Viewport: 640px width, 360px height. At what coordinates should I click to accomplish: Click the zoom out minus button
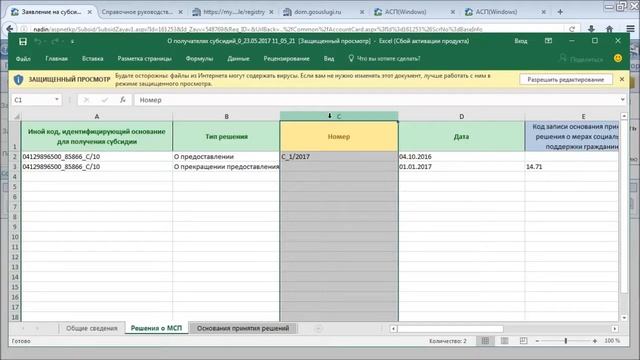tap(538, 341)
